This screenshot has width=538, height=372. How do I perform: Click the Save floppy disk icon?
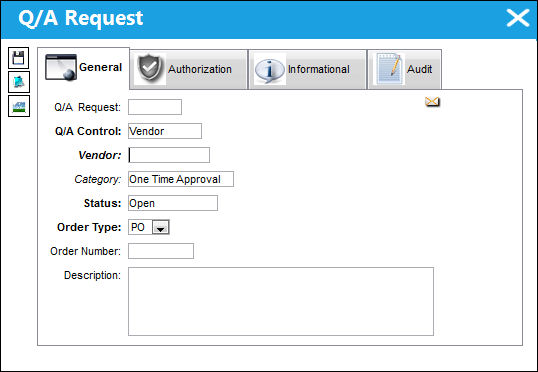pos(19,58)
